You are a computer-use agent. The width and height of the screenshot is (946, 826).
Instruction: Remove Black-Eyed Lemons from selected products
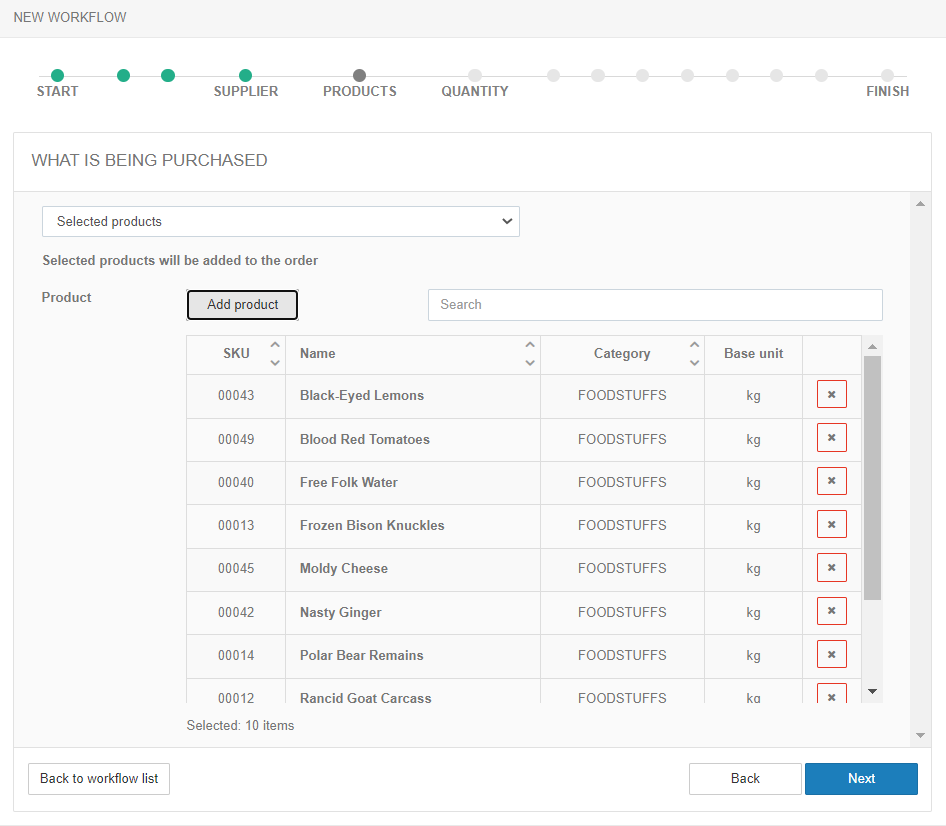tap(831, 395)
